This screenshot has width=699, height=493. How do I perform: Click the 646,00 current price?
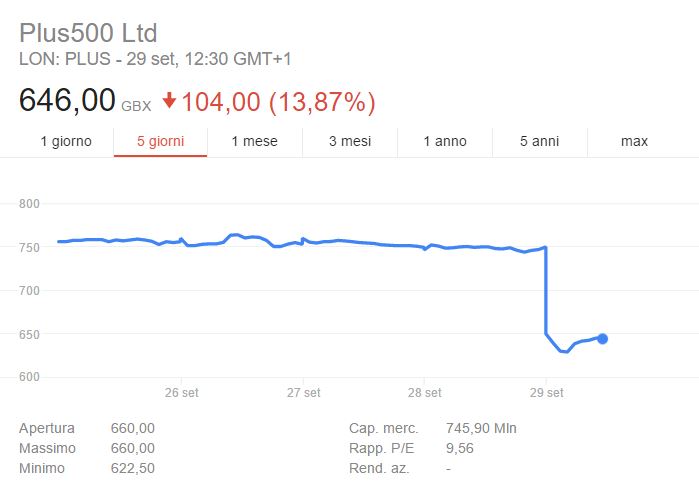click(66, 101)
